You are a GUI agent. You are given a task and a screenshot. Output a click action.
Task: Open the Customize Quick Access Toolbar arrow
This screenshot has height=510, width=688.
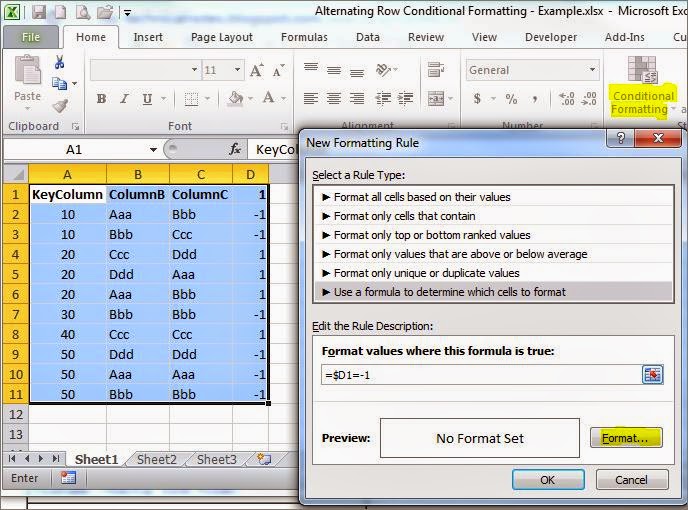[127, 13]
